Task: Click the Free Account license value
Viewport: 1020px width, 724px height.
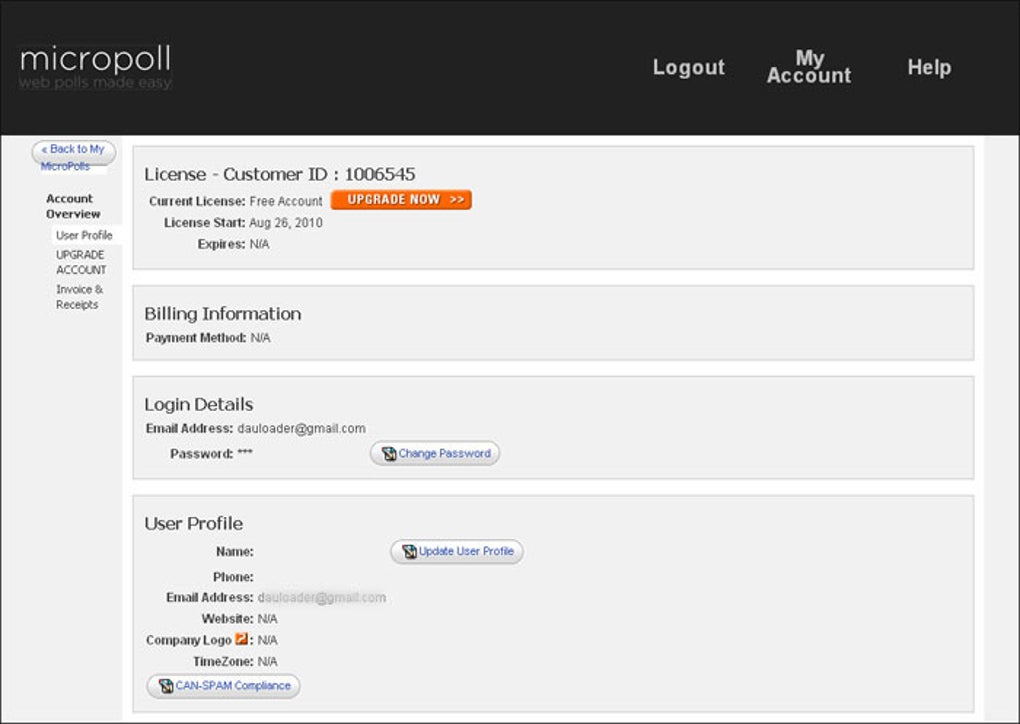Action: tap(286, 201)
